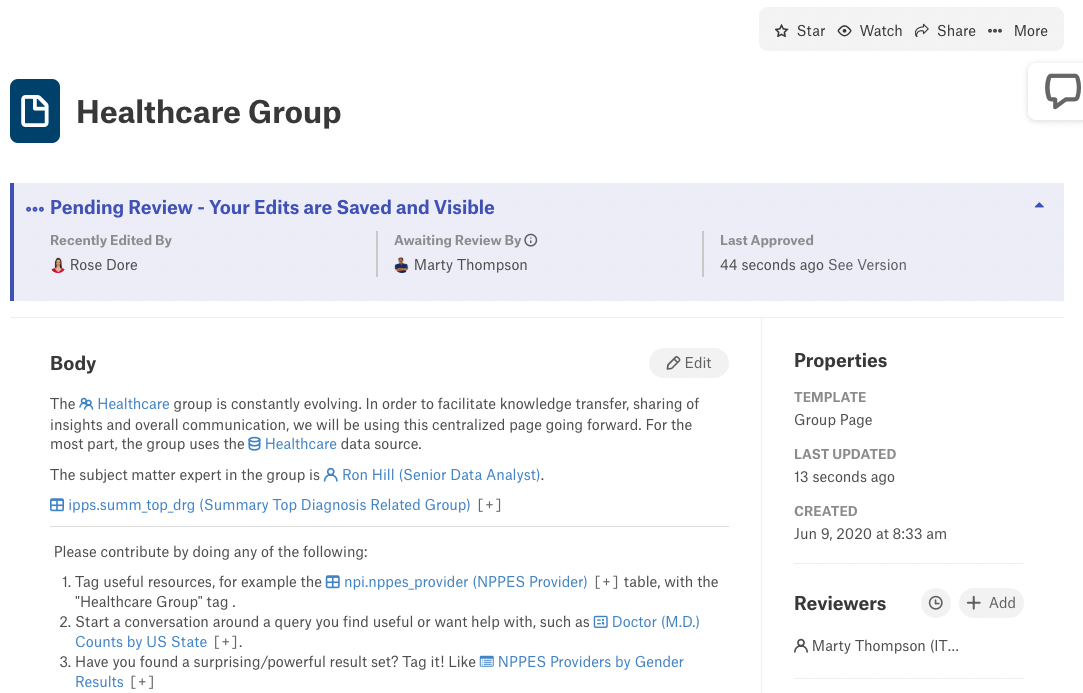The height and width of the screenshot is (693, 1083).
Task: Click the database icon before Healthcare source
Action: [255, 444]
